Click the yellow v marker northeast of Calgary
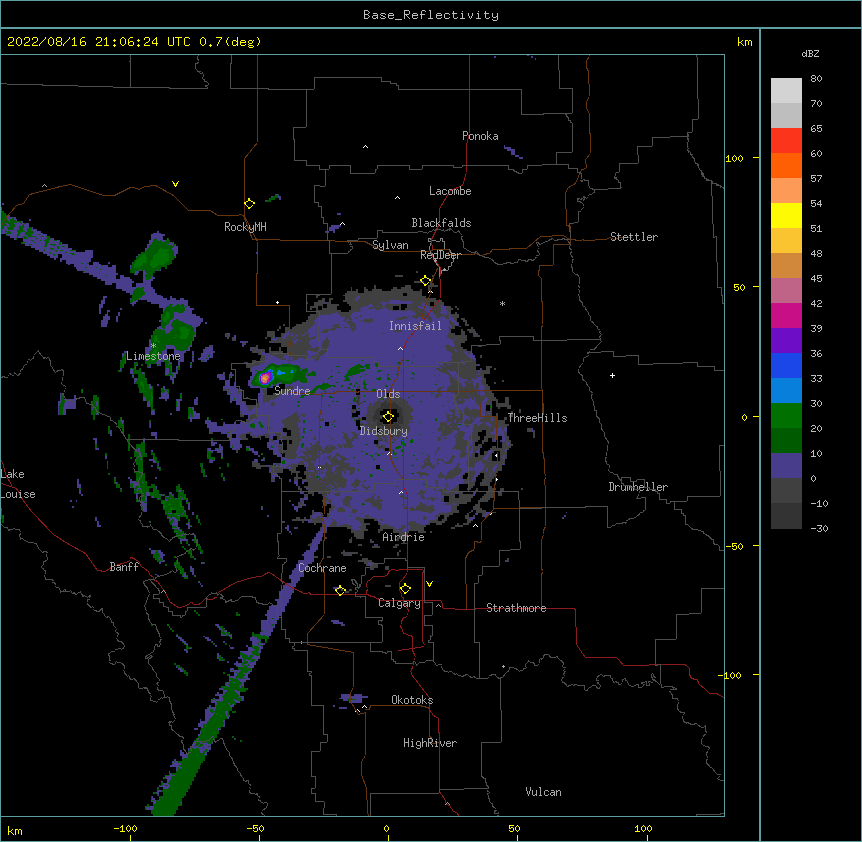Image resolution: width=862 pixels, height=842 pixels. coord(429,584)
